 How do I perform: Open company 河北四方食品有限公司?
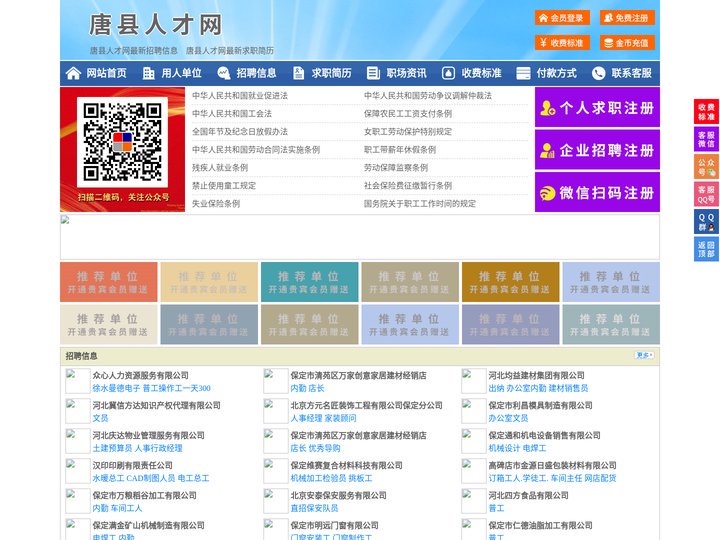tap(529, 495)
